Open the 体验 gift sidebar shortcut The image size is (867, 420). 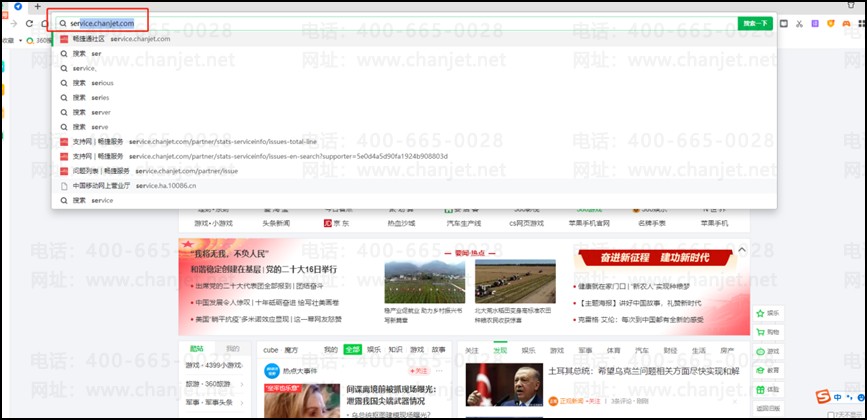[x=767, y=390]
